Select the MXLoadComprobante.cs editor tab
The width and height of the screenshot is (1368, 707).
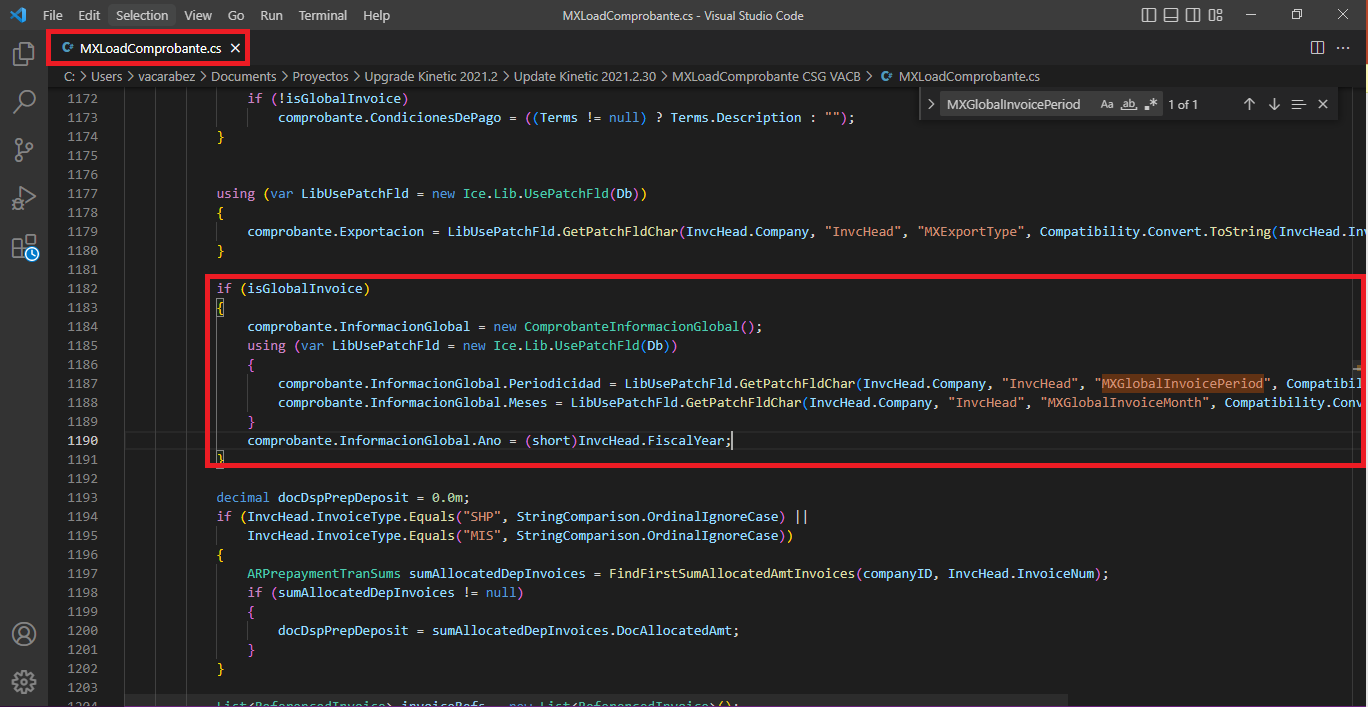click(150, 48)
